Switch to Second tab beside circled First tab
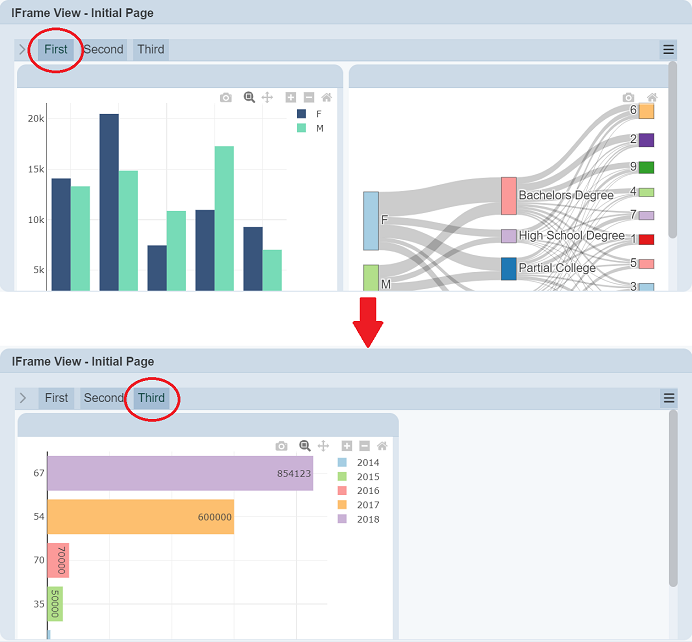Viewport: 692px width, 642px height. [x=103, y=49]
